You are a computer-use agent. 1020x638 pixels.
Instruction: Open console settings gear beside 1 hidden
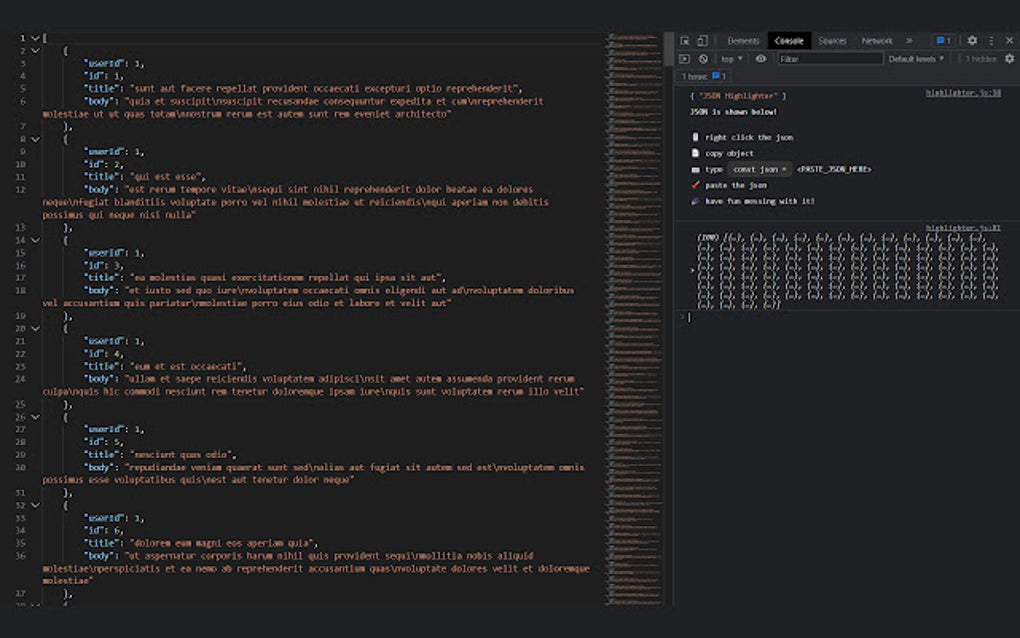tap(1007, 58)
